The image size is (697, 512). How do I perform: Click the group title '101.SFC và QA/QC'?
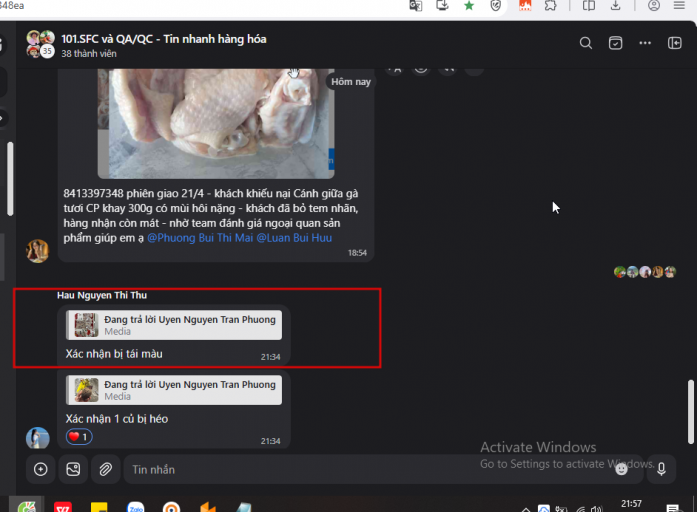164,39
